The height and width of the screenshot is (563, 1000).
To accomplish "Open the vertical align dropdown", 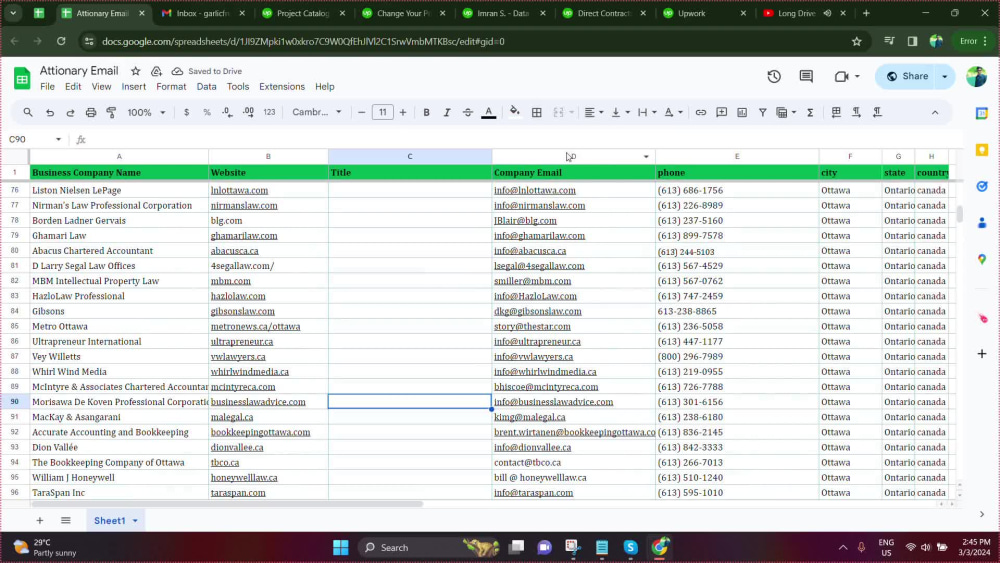I will point(620,112).
